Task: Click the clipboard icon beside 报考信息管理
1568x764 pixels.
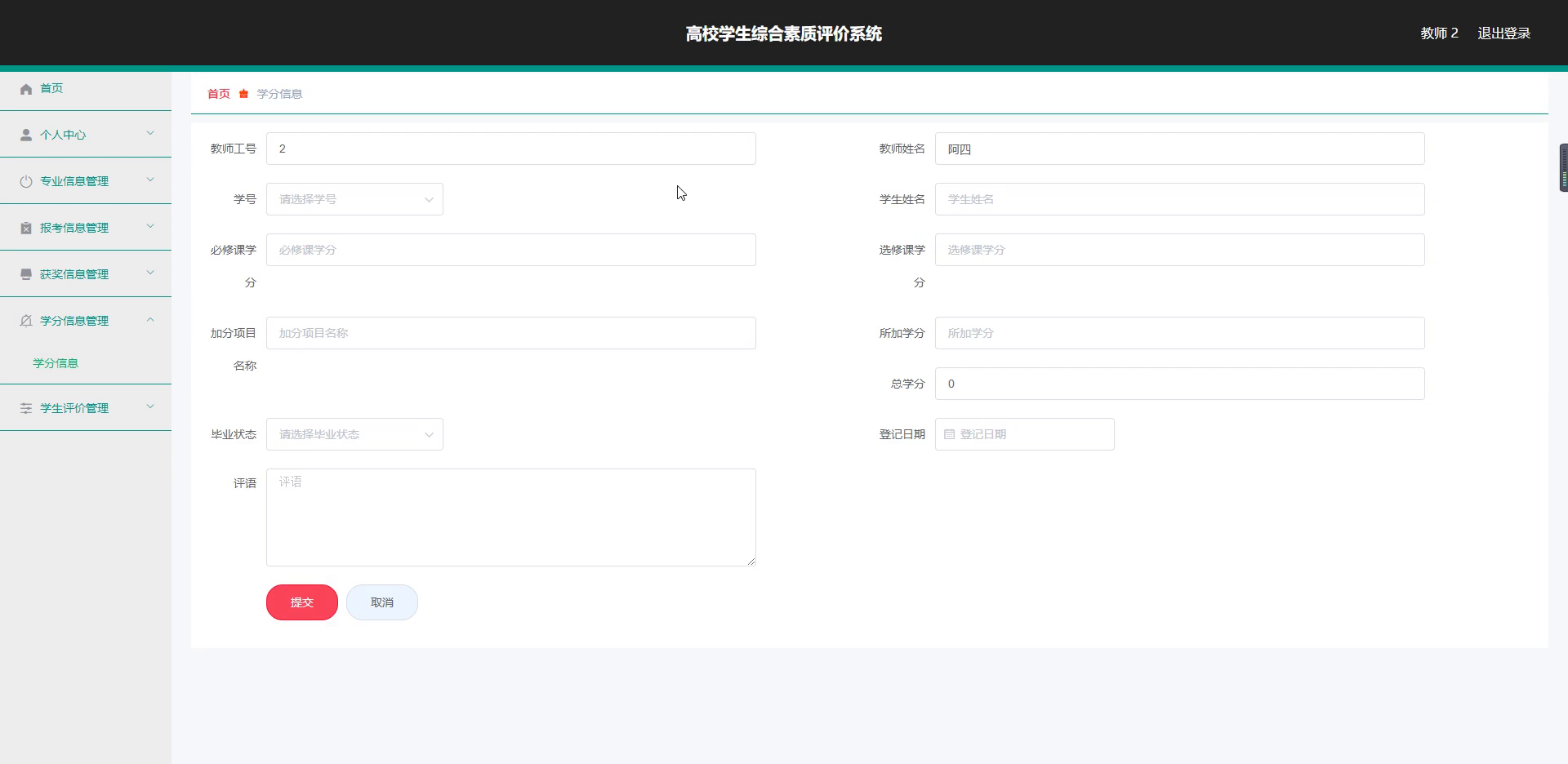Action: 26,229
